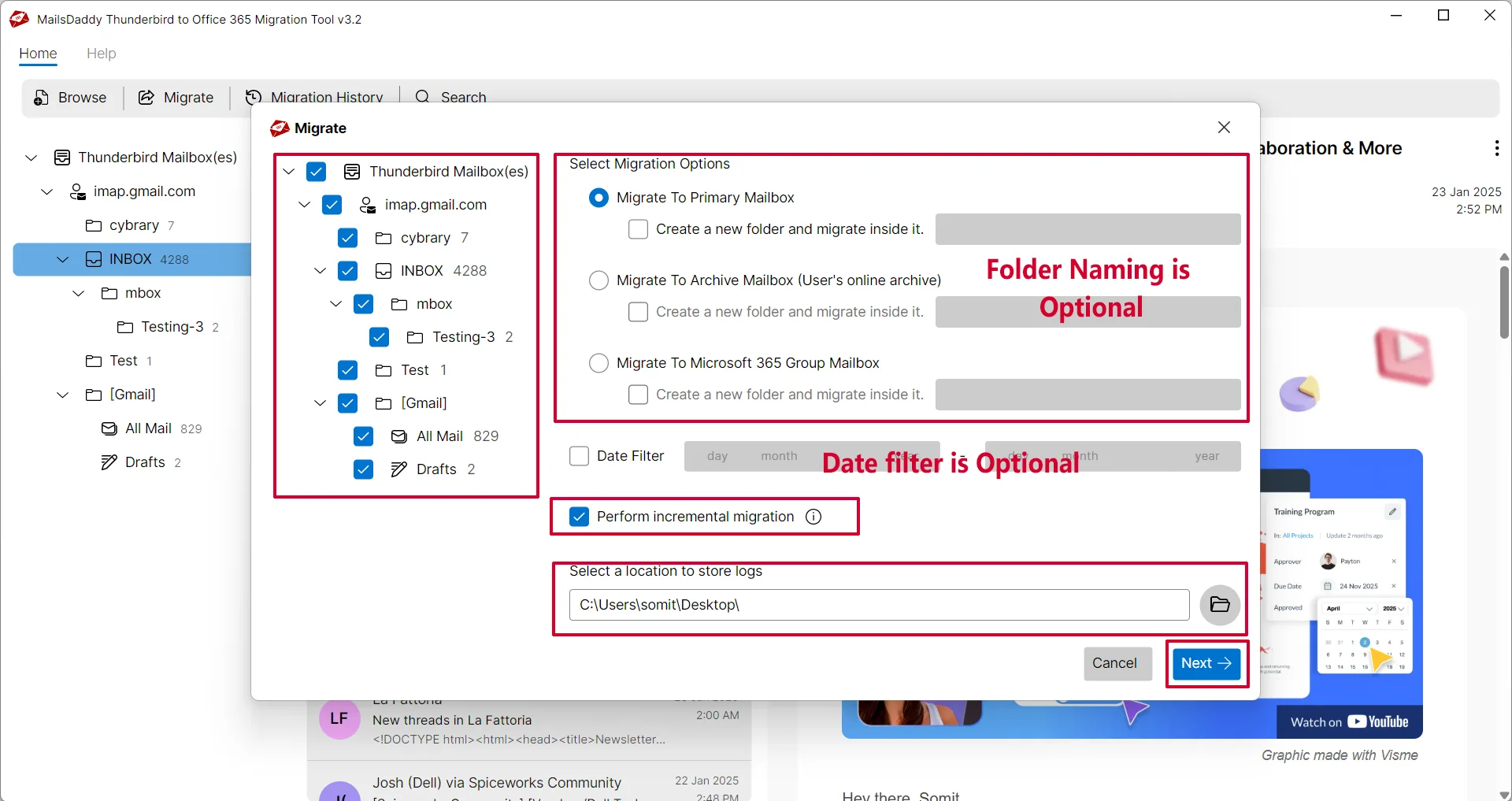Uncheck All Mail checkbox in dialog
This screenshot has height=801, width=1512.
[x=364, y=436]
